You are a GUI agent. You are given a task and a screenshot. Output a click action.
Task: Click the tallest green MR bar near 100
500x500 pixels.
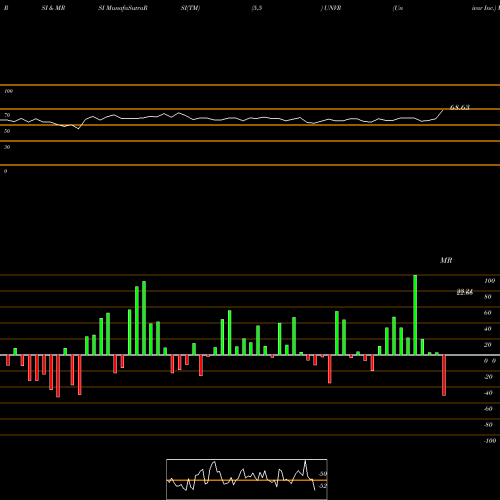[x=415, y=315]
